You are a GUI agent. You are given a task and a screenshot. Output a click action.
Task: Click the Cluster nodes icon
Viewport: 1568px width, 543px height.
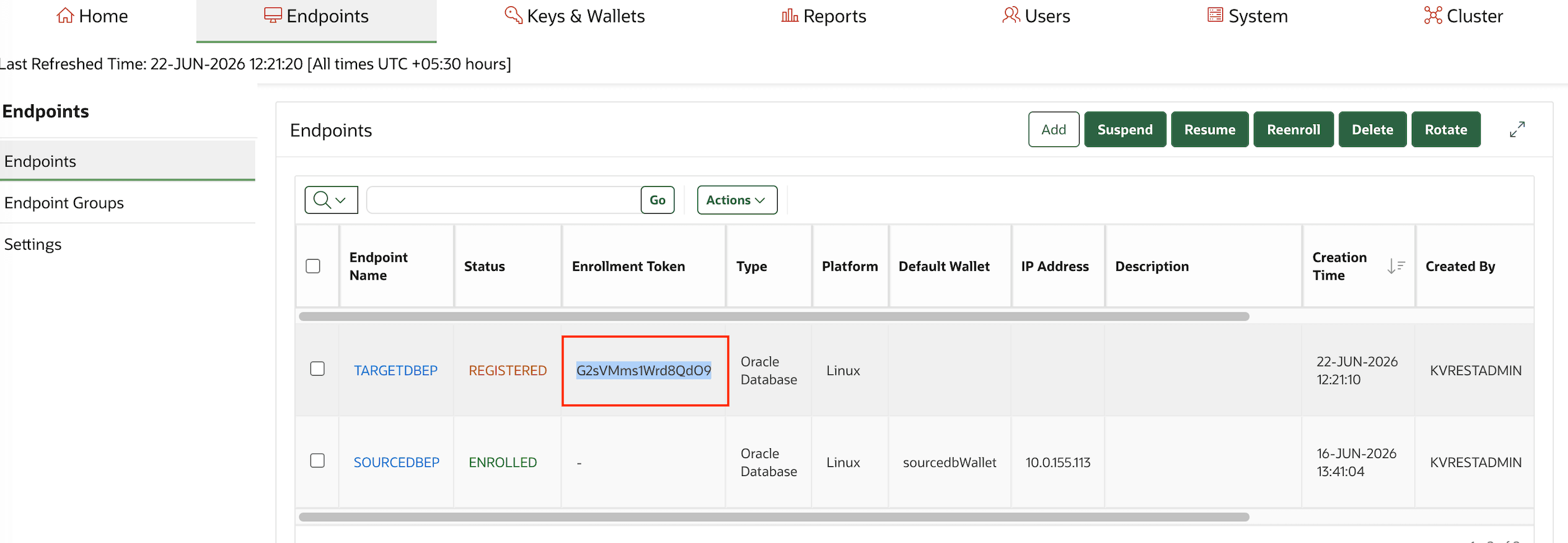[1433, 15]
